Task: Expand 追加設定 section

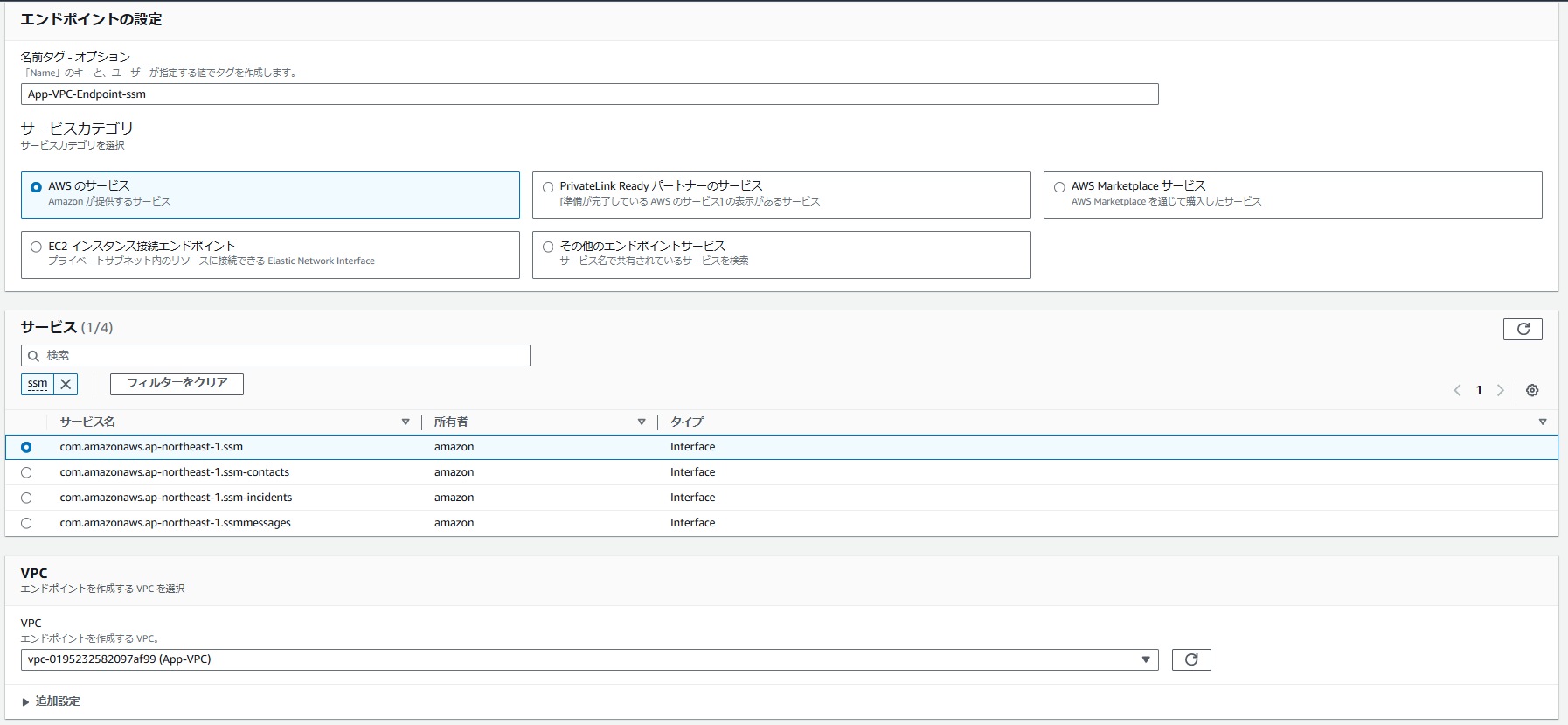Action: click(51, 701)
